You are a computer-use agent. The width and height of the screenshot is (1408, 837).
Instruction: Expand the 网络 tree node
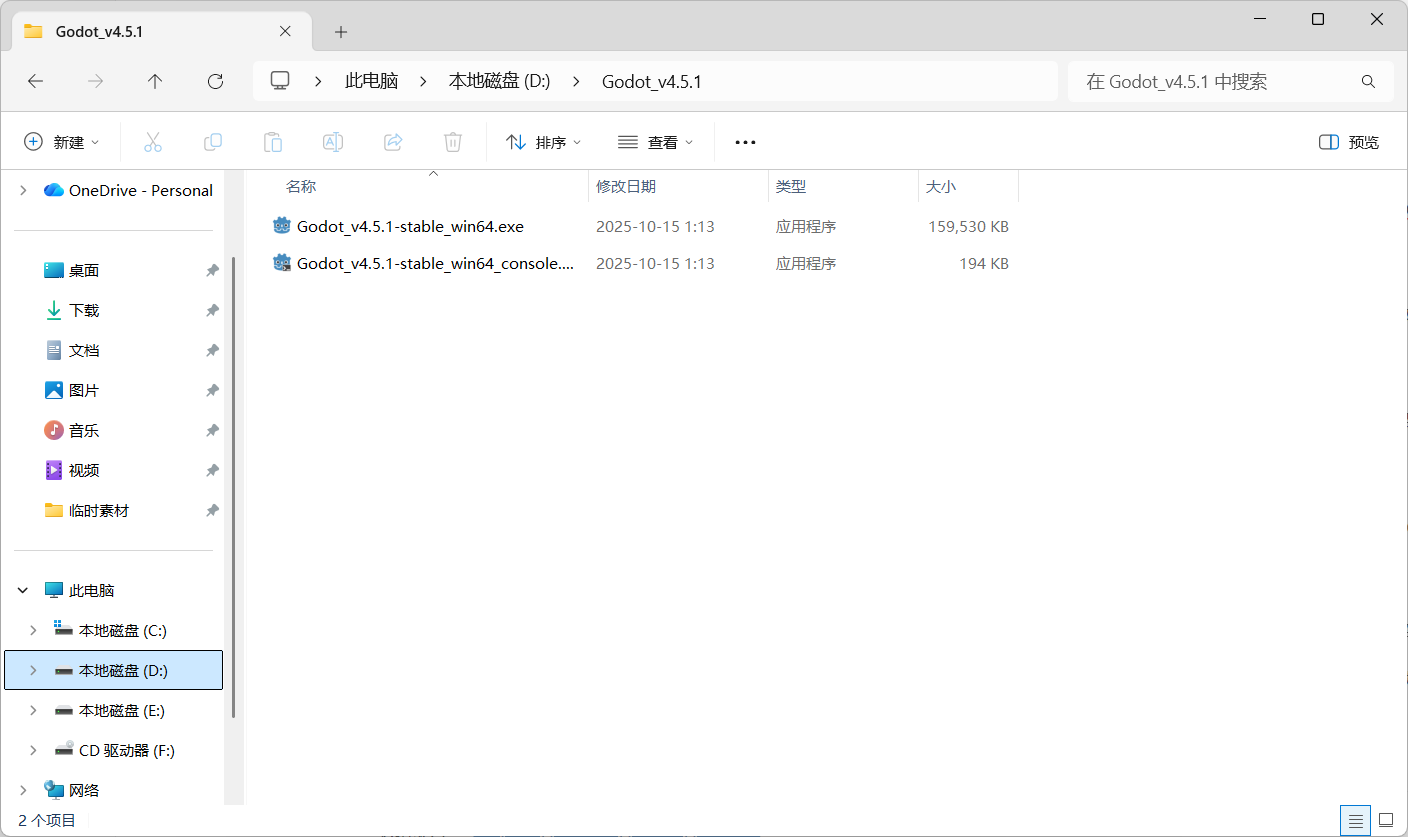tap(23, 790)
